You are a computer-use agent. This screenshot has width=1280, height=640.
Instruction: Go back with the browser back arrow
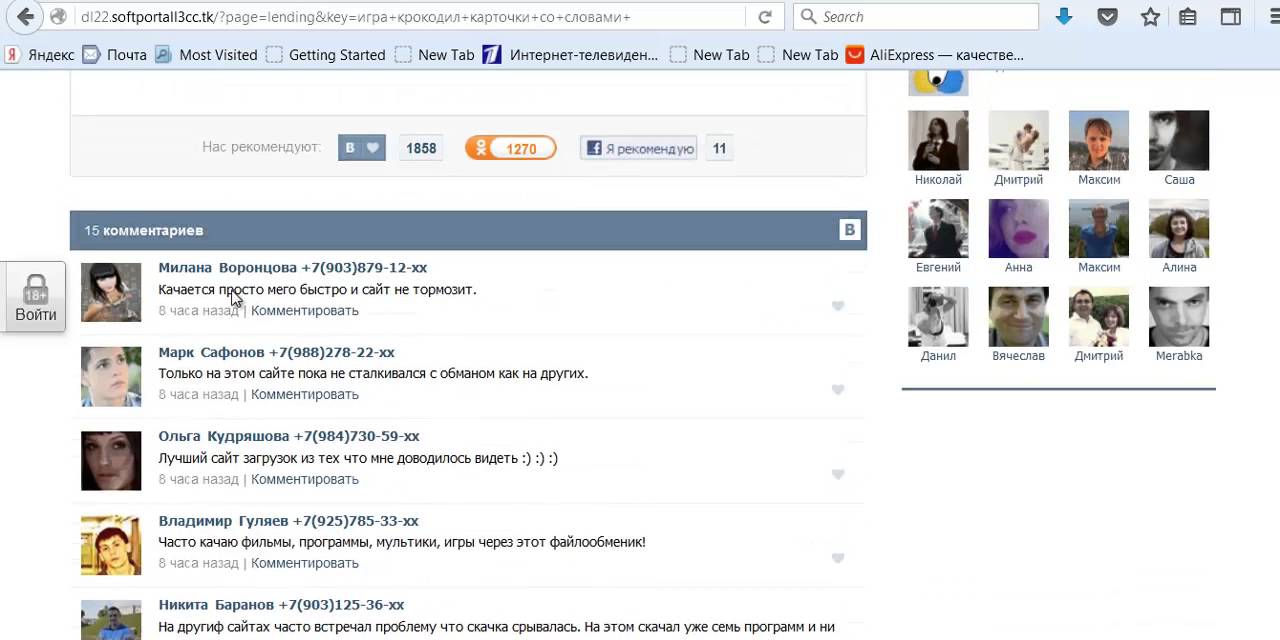tap(26, 17)
